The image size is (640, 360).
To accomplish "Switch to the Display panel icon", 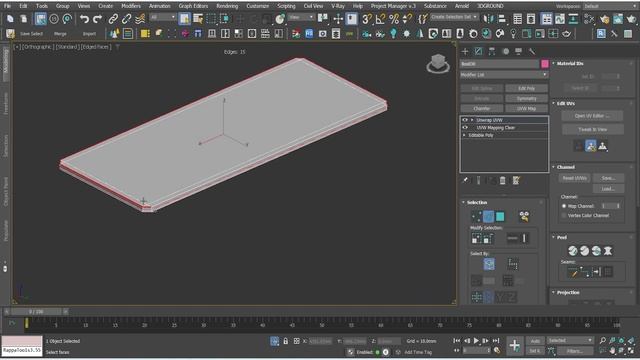I will (518, 51).
